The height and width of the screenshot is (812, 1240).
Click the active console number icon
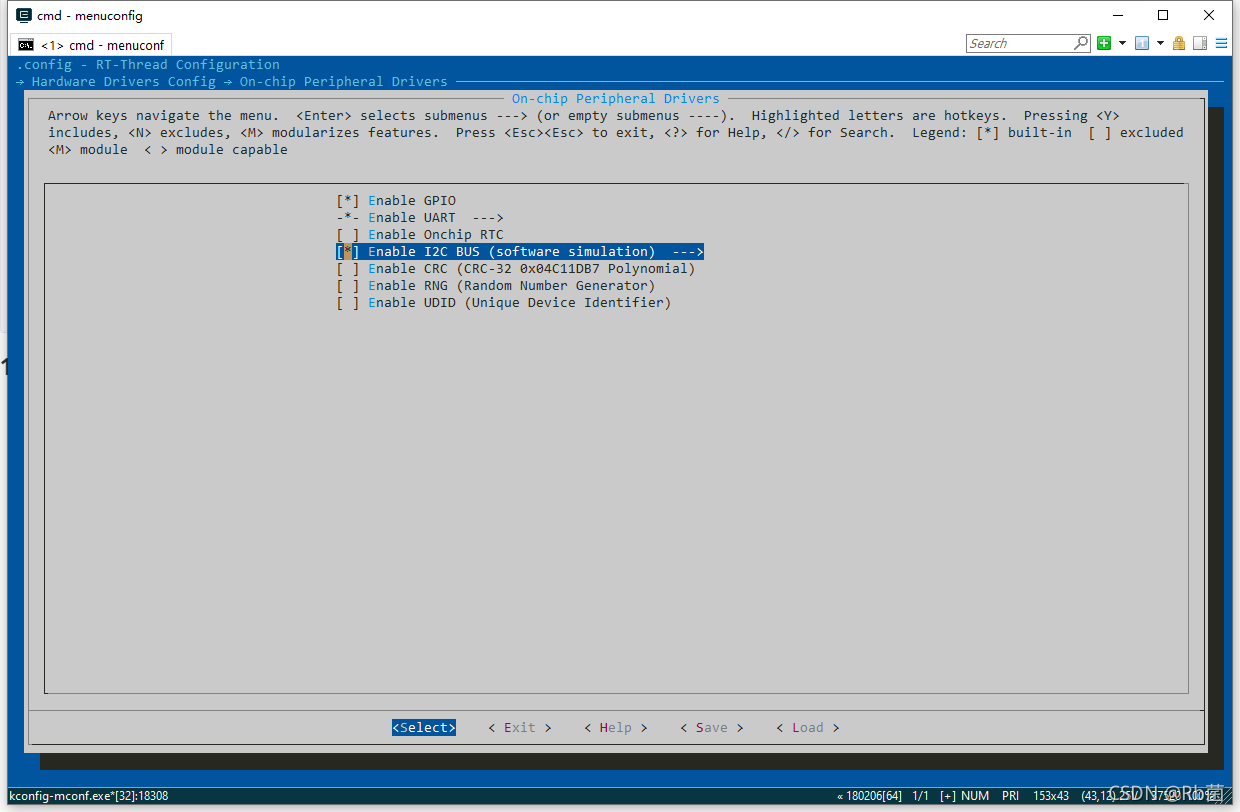point(1142,43)
